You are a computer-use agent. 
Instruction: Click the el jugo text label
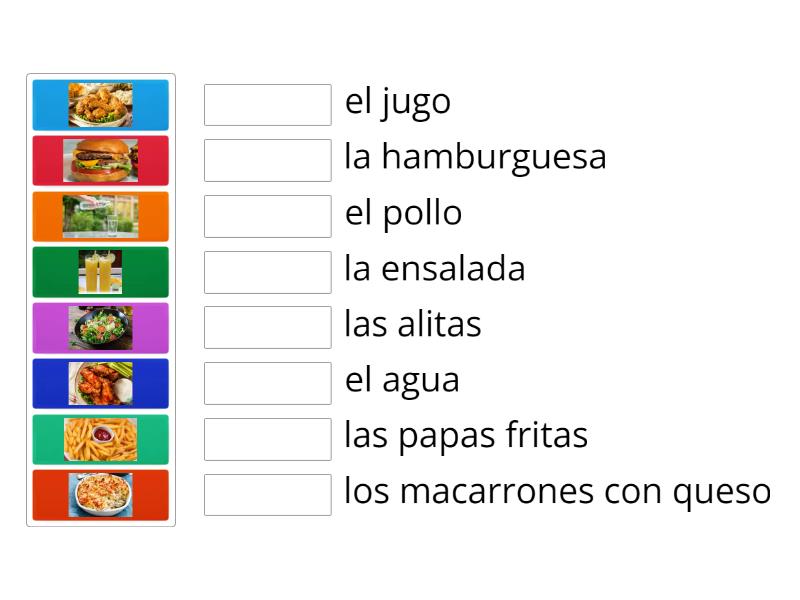(x=398, y=101)
